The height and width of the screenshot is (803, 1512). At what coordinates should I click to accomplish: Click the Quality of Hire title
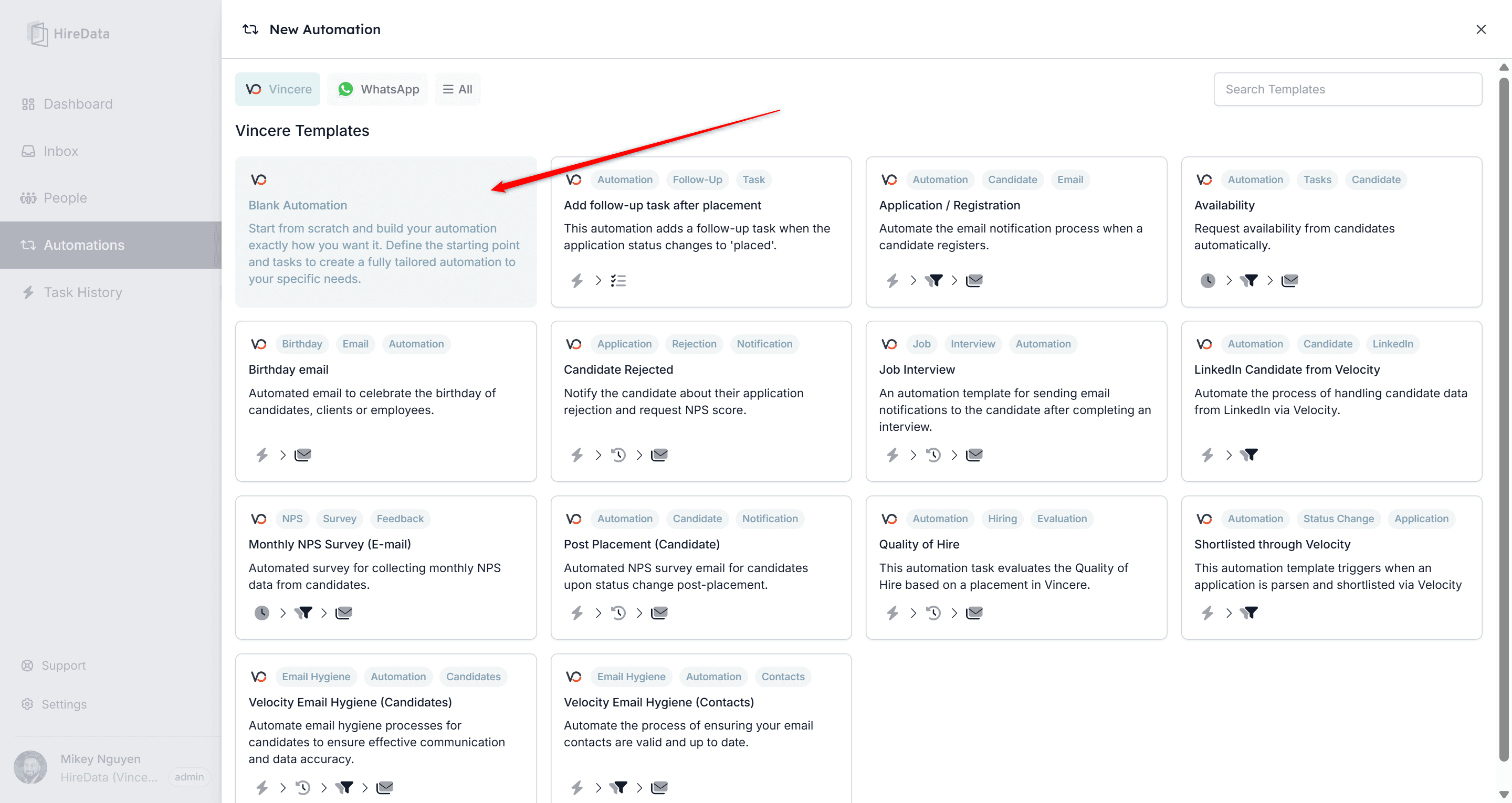click(x=919, y=544)
